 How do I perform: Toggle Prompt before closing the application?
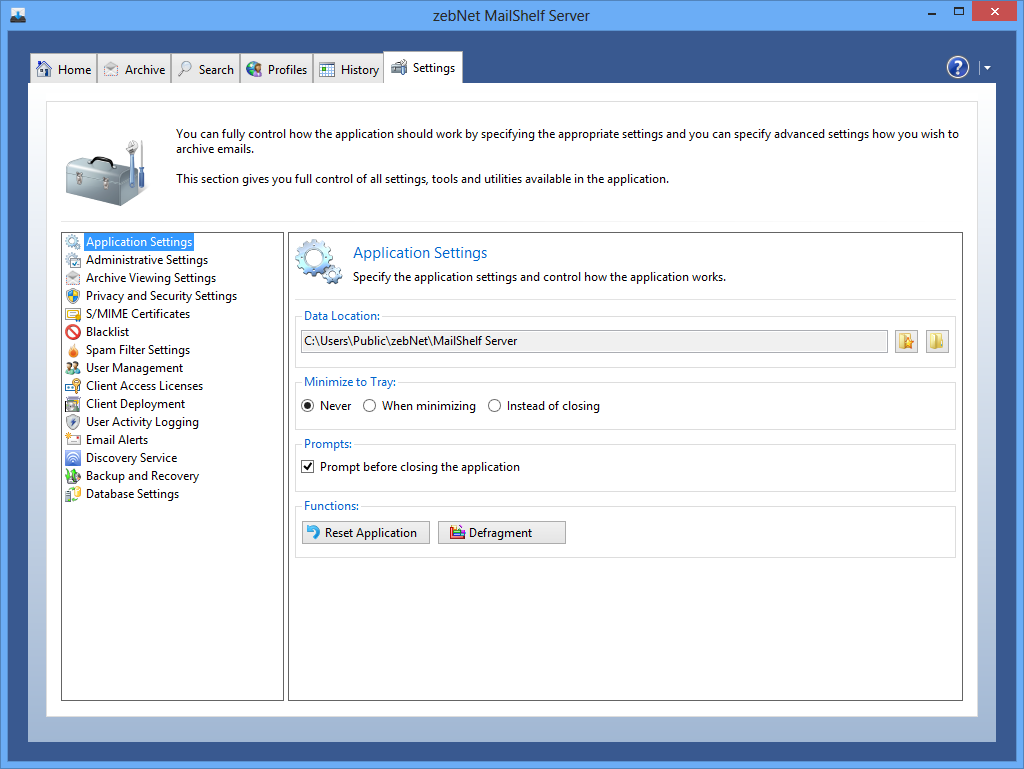pos(309,467)
